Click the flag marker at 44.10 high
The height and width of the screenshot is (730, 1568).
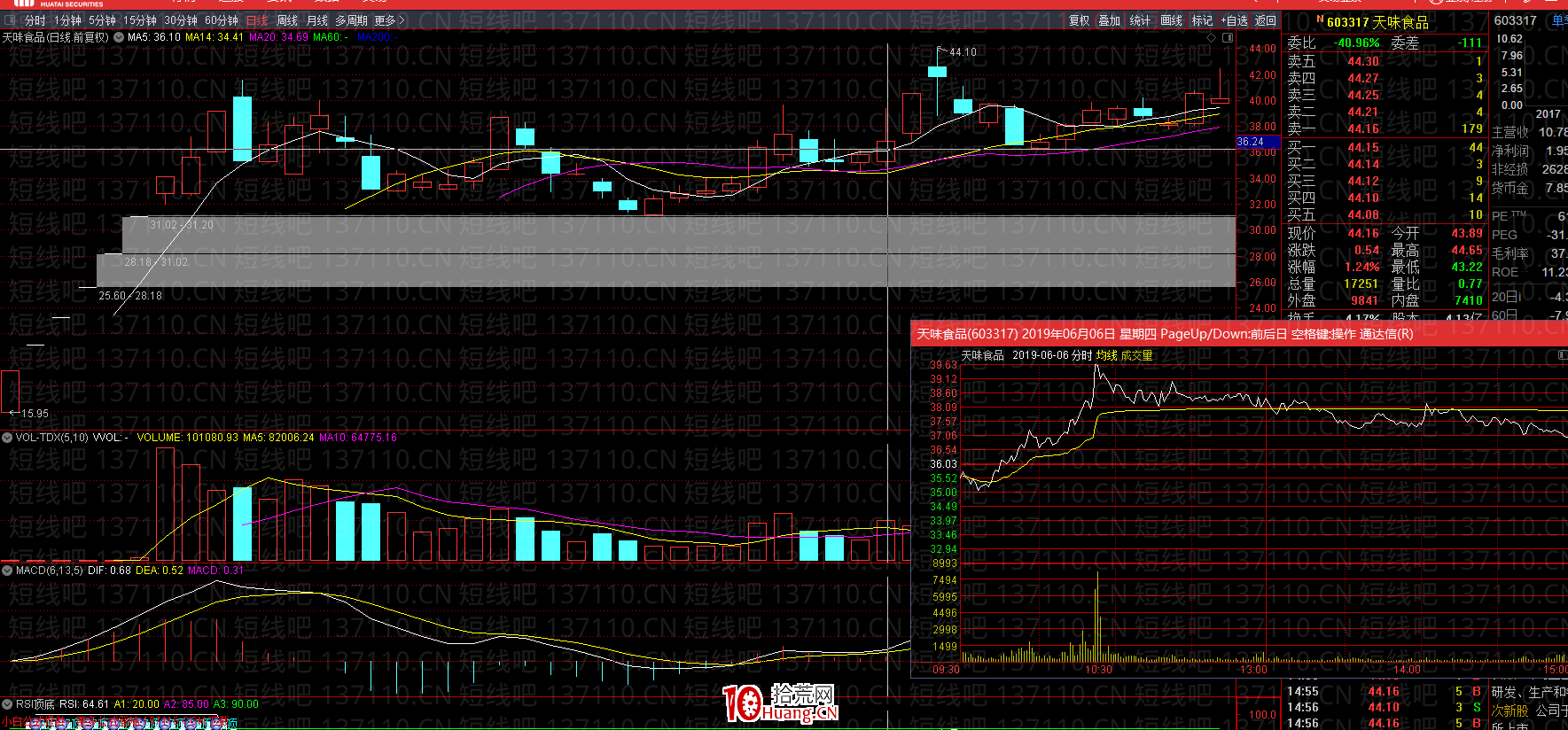(941, 50)
